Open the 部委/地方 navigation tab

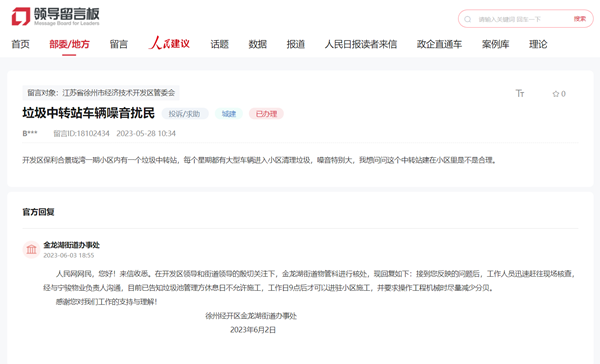pyautogui.click(x=69, y=44)
